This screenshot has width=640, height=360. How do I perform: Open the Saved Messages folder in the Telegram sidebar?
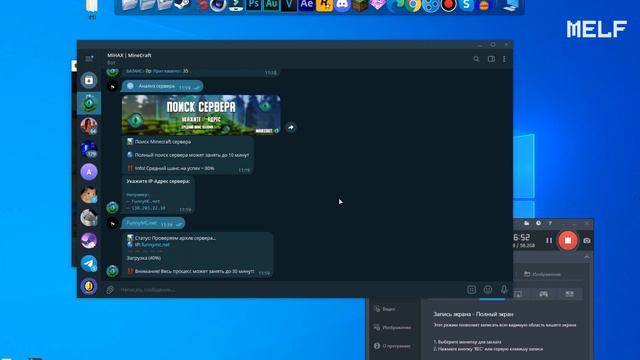click(x=89, y=80)
